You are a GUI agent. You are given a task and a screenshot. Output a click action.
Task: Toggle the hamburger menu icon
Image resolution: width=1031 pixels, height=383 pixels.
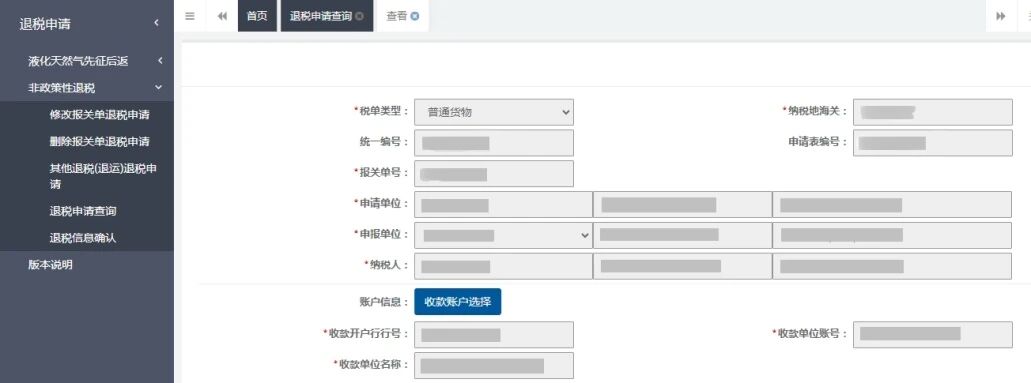tap(190, 16)
